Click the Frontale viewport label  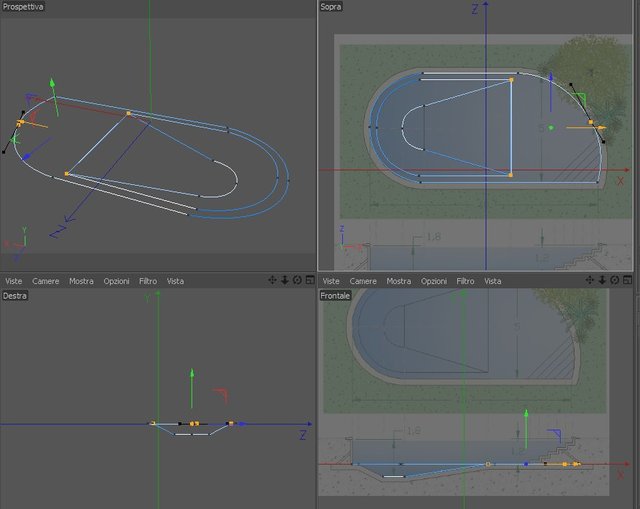[x=335, y=296]
